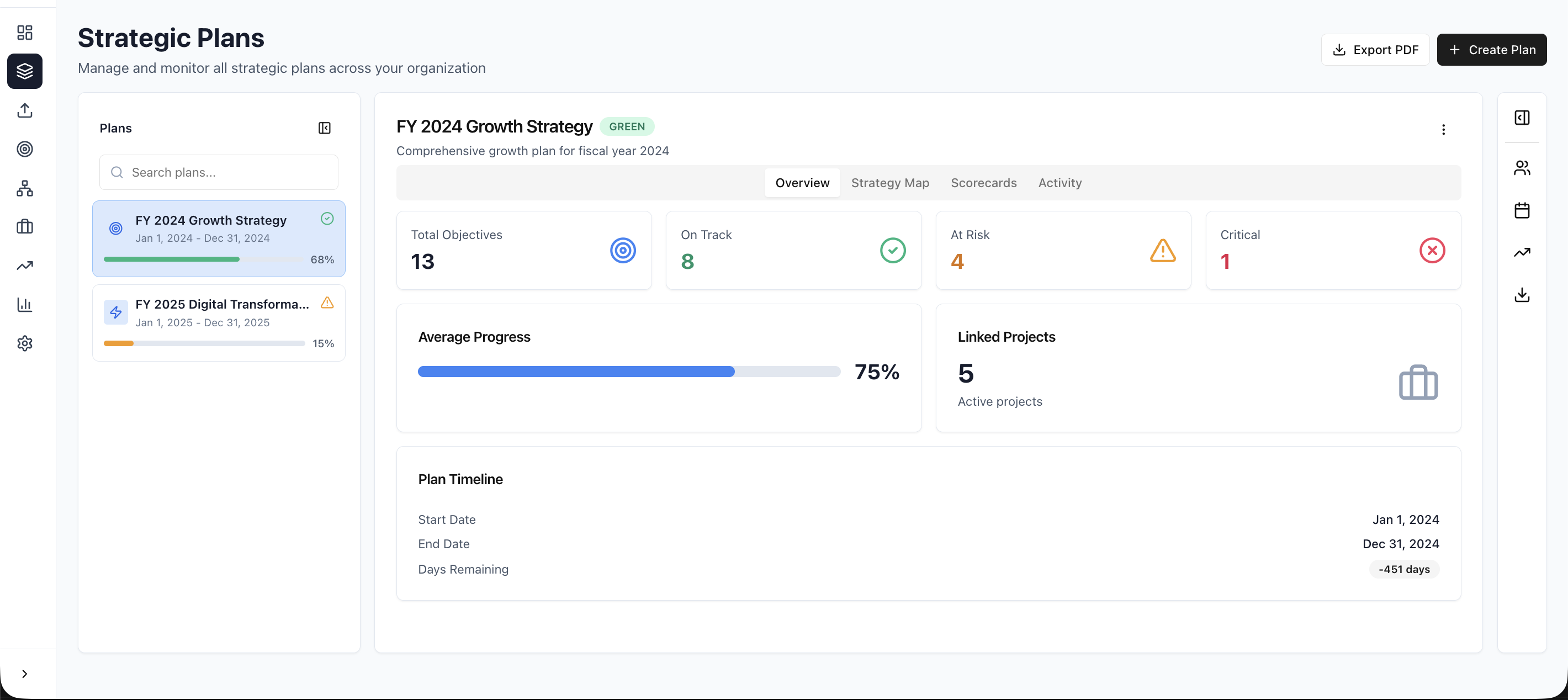
Task: Select the Objectives target icon in sidebar
Action: (25, 149)
